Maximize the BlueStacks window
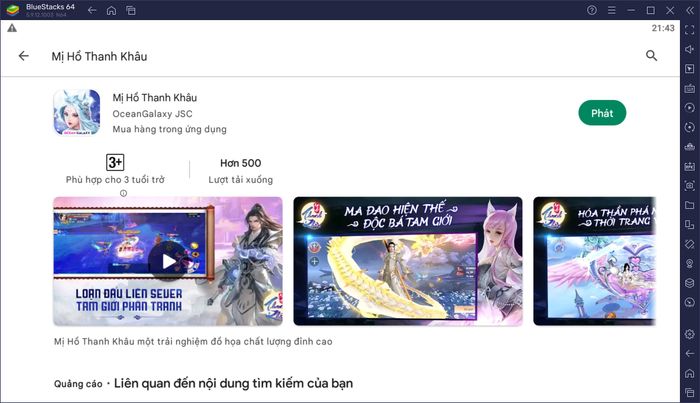This screenshot has width=700, height=403. [x=651, y=10]
